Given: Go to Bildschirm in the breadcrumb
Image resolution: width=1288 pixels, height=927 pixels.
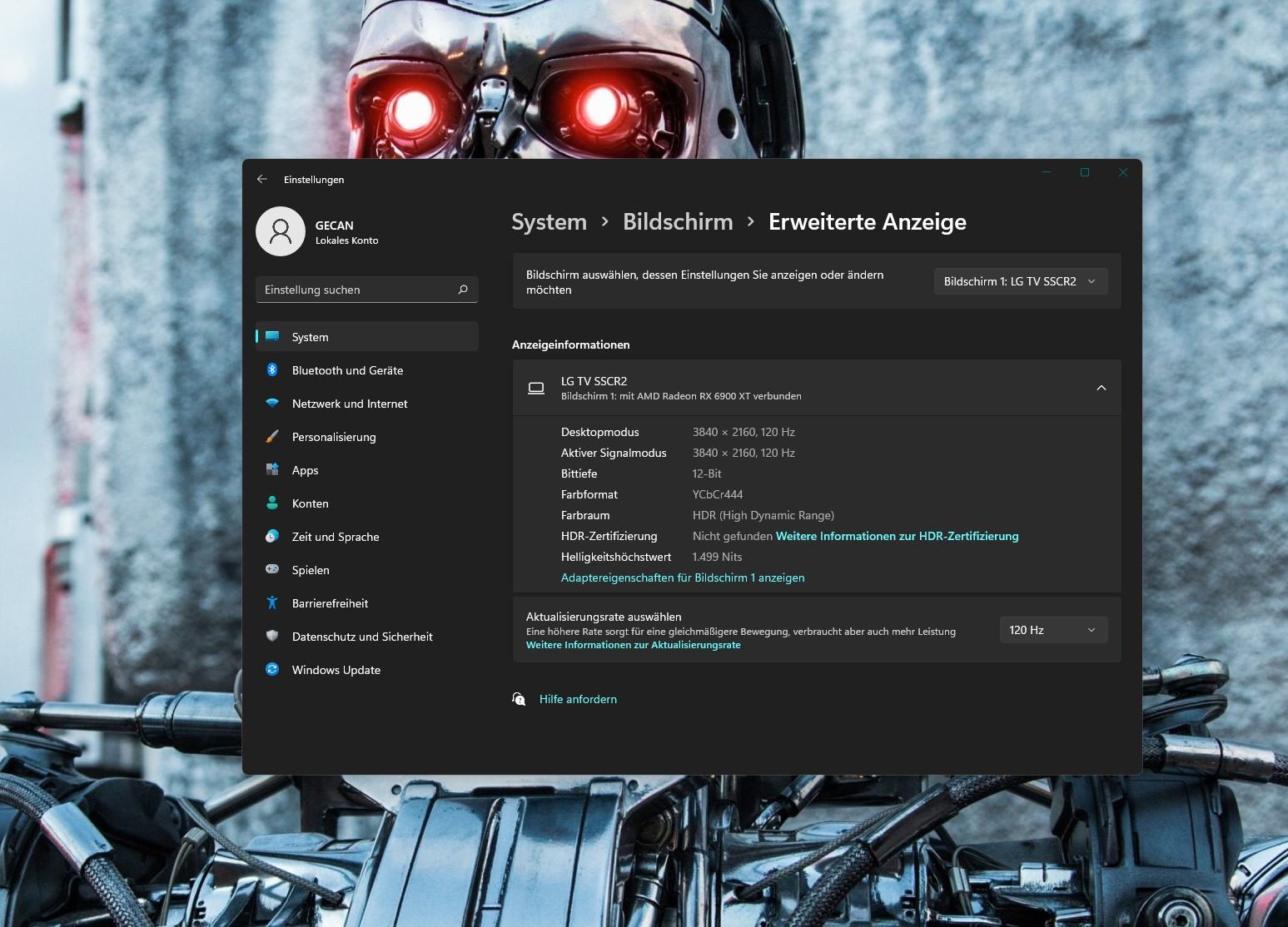Looking at the screenshot, I should (678, 222).
